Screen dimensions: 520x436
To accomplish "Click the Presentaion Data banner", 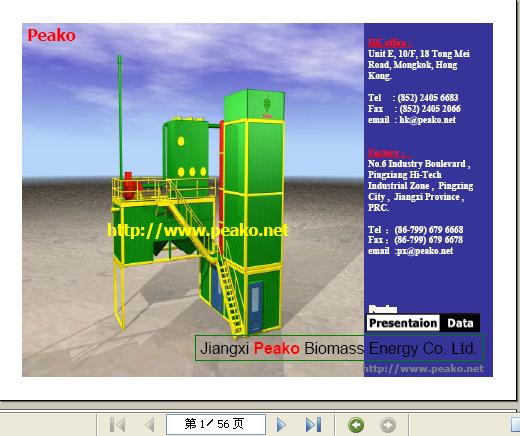I will click(423, 323).
